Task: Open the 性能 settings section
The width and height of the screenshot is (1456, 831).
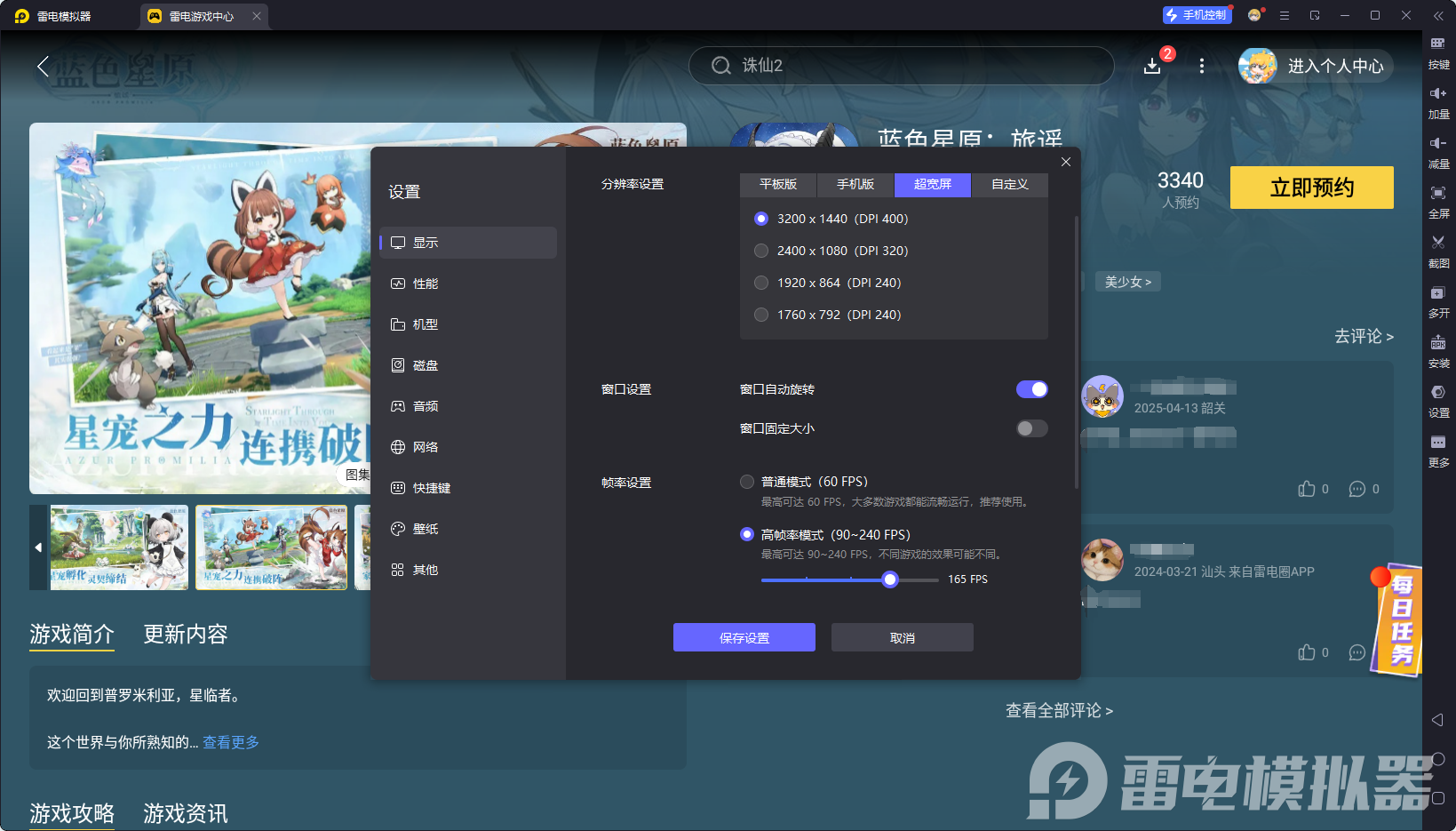Action: point(468,284)
